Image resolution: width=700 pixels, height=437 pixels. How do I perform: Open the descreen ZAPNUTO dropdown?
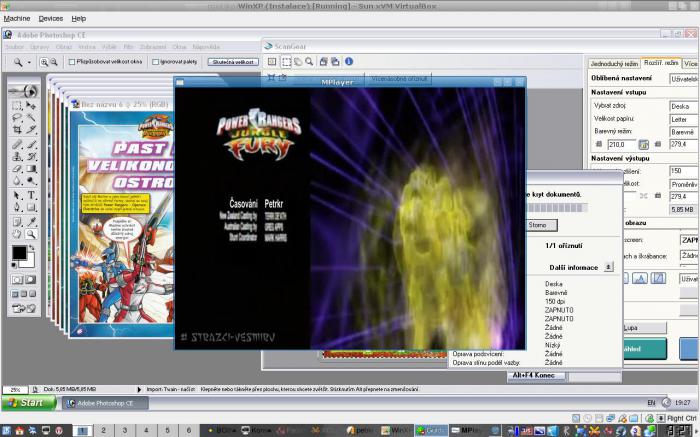pyautogui.click(x=689, y=240)
